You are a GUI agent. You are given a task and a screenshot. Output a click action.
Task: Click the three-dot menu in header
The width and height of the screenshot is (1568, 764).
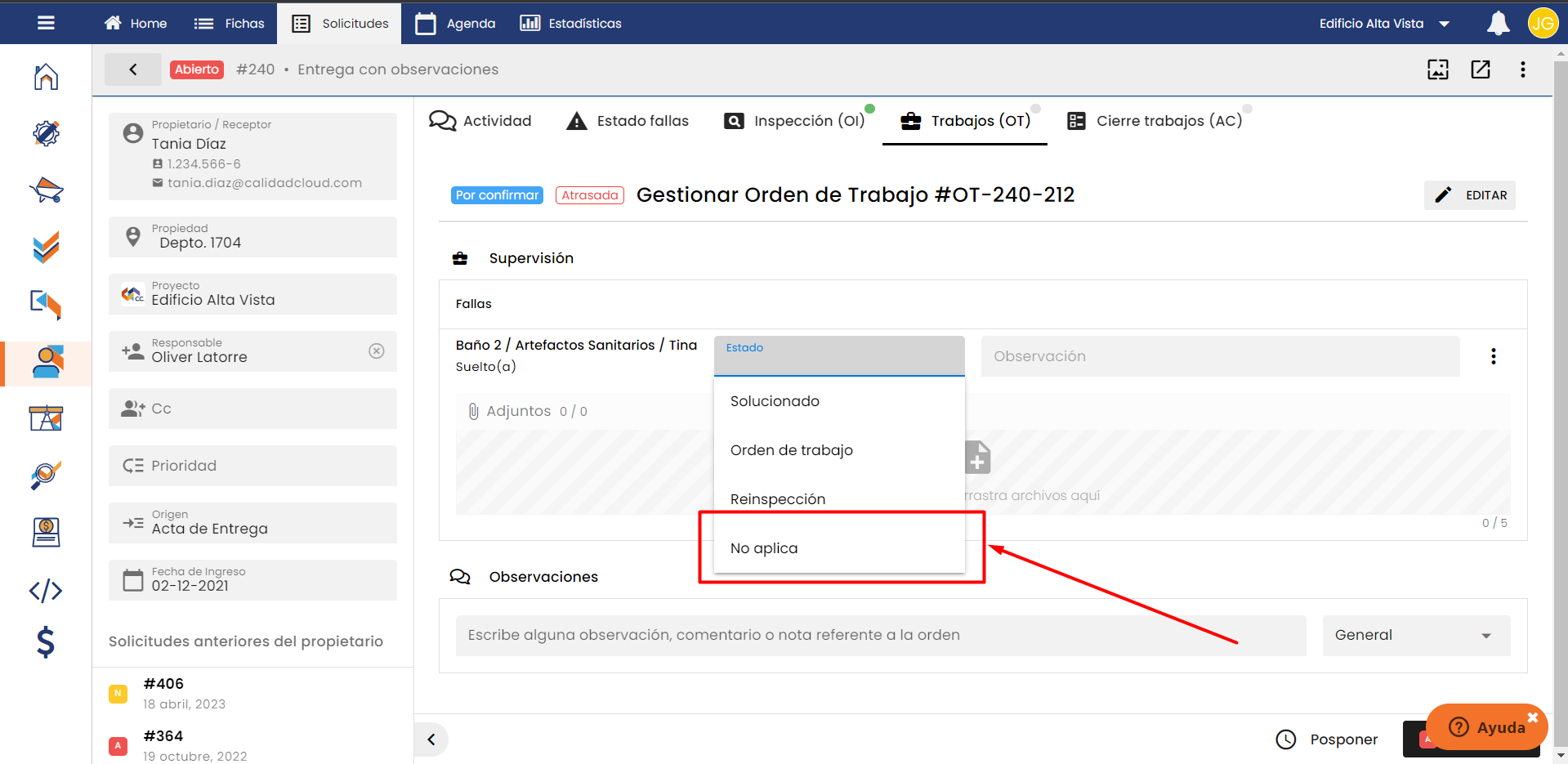1522,69
